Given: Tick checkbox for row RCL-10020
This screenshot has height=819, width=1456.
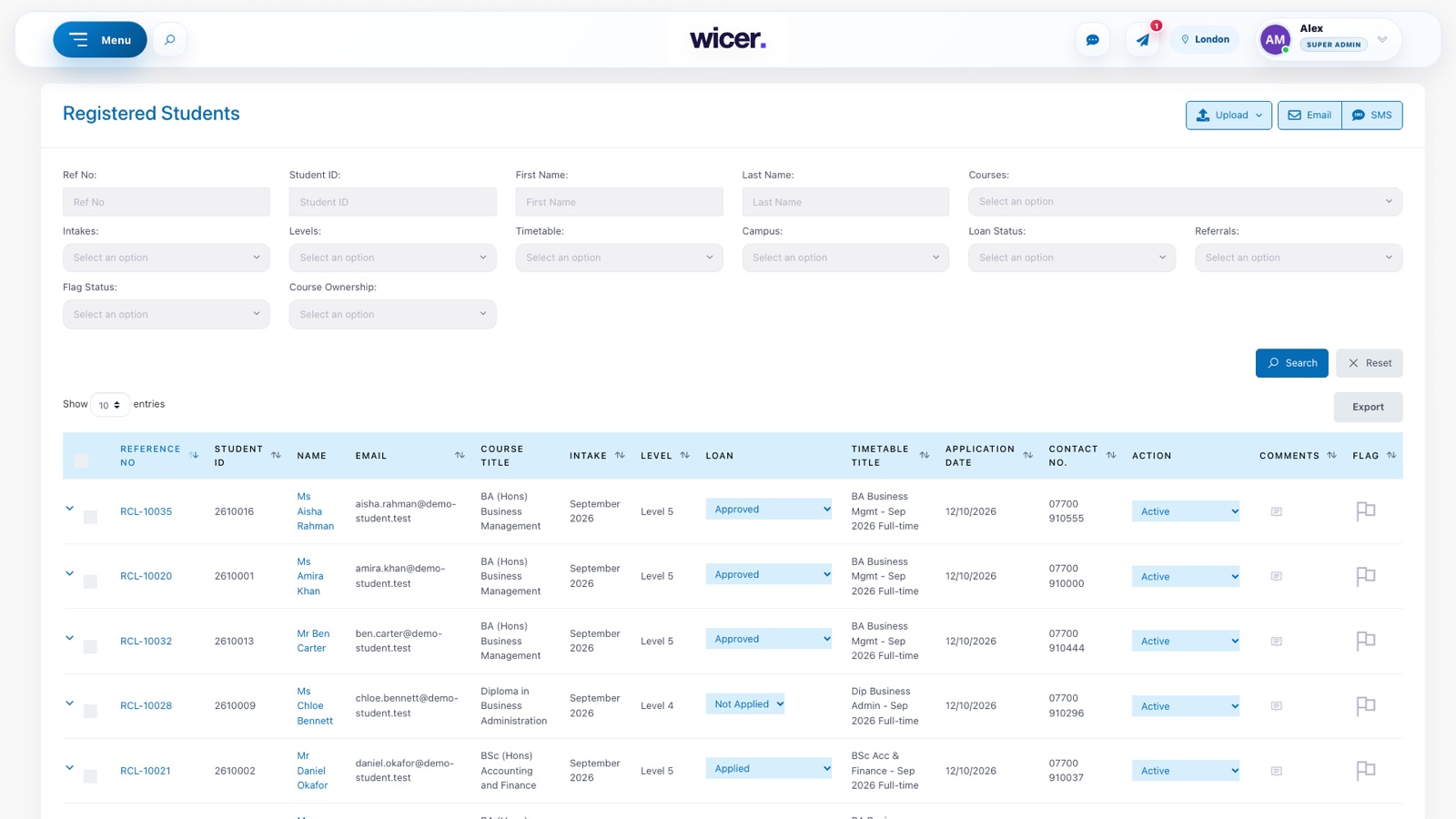Looking at the screenshot, I should click(x=90, y=581).
